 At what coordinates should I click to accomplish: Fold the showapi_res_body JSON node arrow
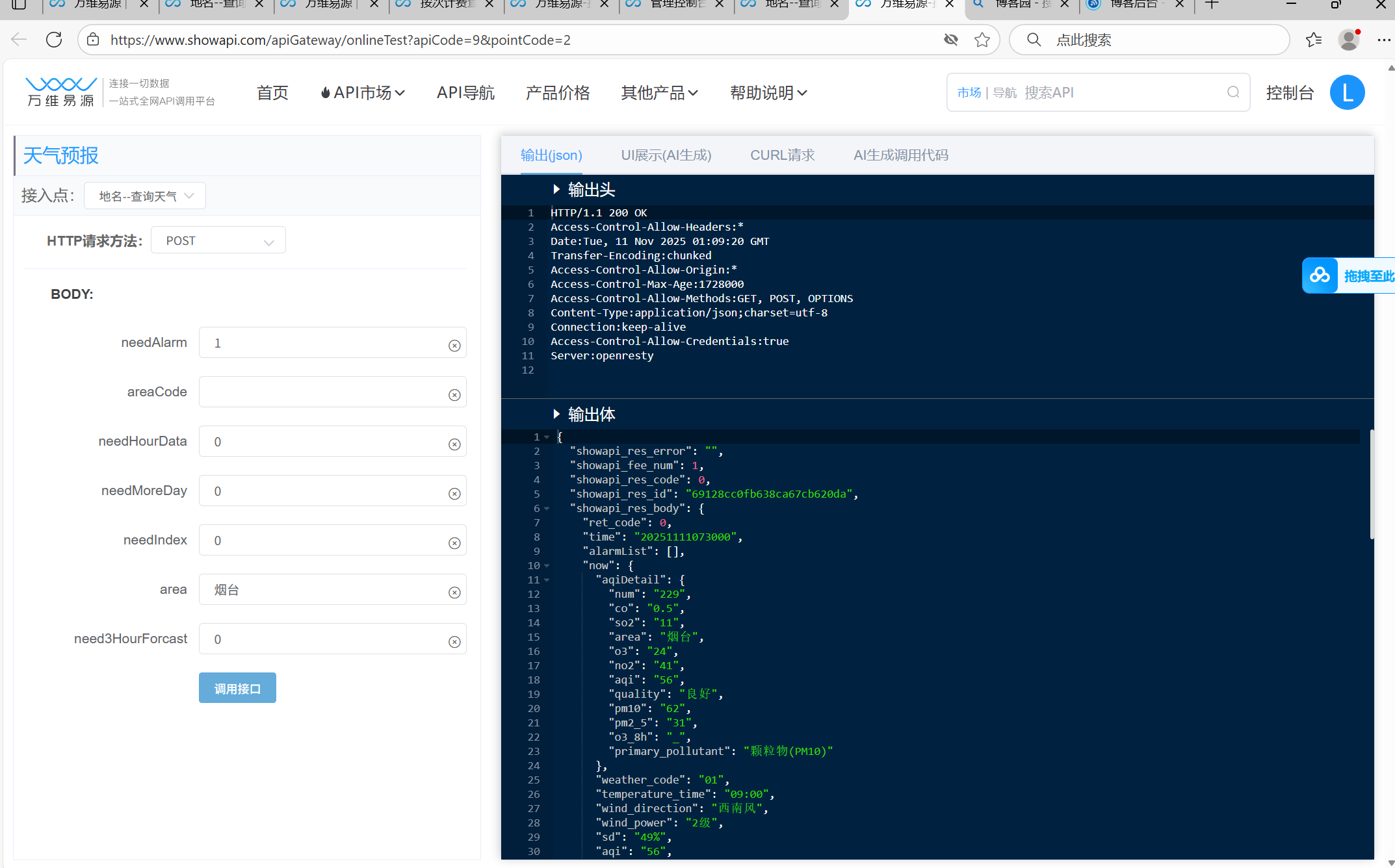click(x=547, y=509)
